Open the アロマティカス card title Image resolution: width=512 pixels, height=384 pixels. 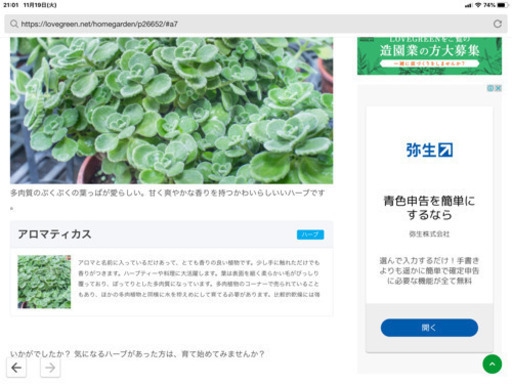[x=55, y=234]
